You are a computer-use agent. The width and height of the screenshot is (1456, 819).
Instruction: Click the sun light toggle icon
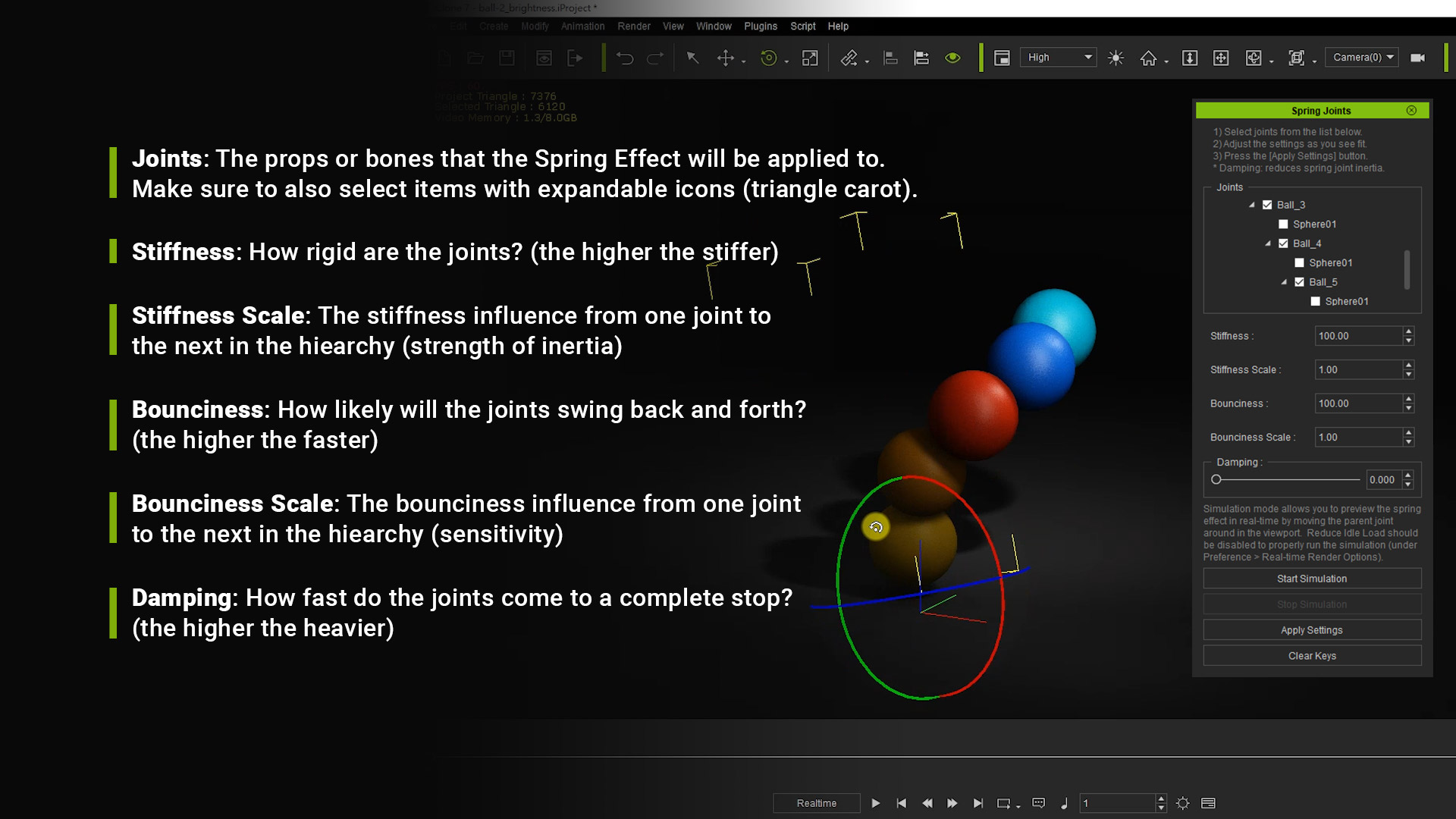[x=1116, y=58]
